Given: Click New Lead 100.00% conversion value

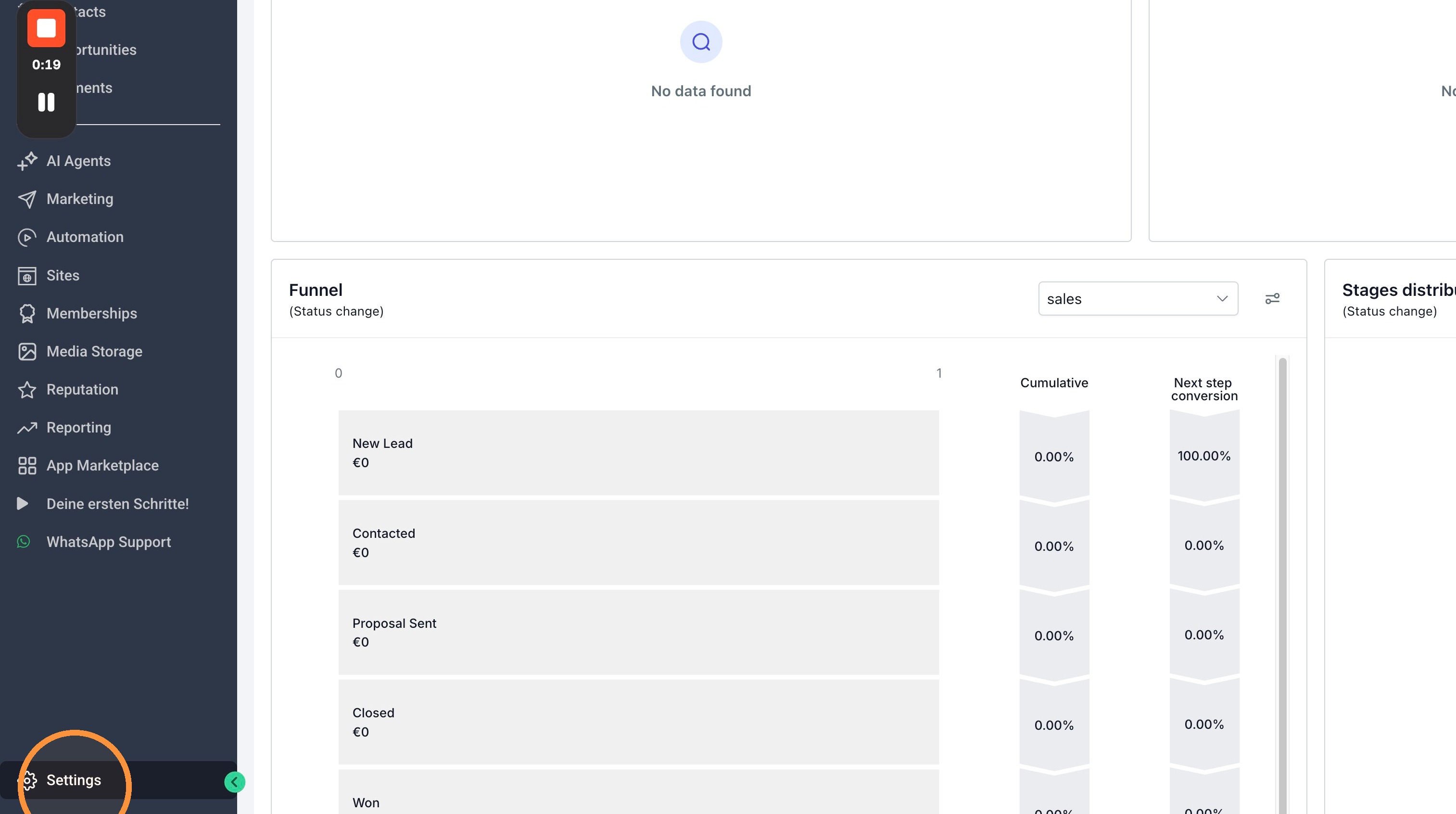Looking at the screenshot, I should 1204,456.
